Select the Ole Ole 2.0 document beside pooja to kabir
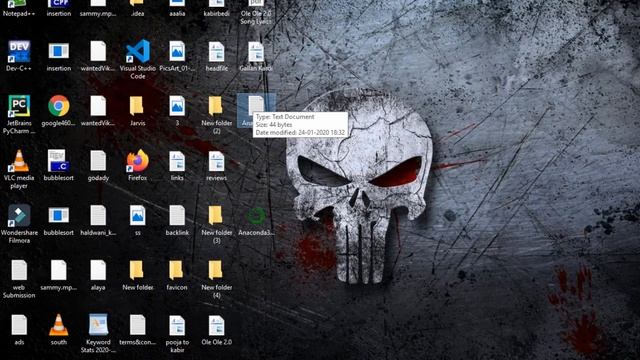The image size is (640, 360). tap(216, 330)
